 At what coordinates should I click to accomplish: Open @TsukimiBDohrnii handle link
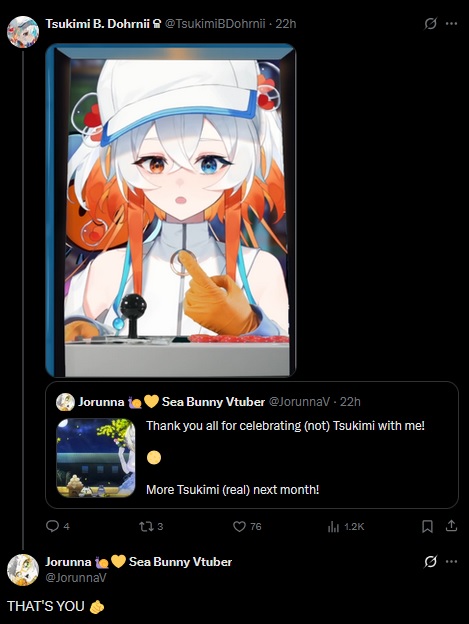215,24
